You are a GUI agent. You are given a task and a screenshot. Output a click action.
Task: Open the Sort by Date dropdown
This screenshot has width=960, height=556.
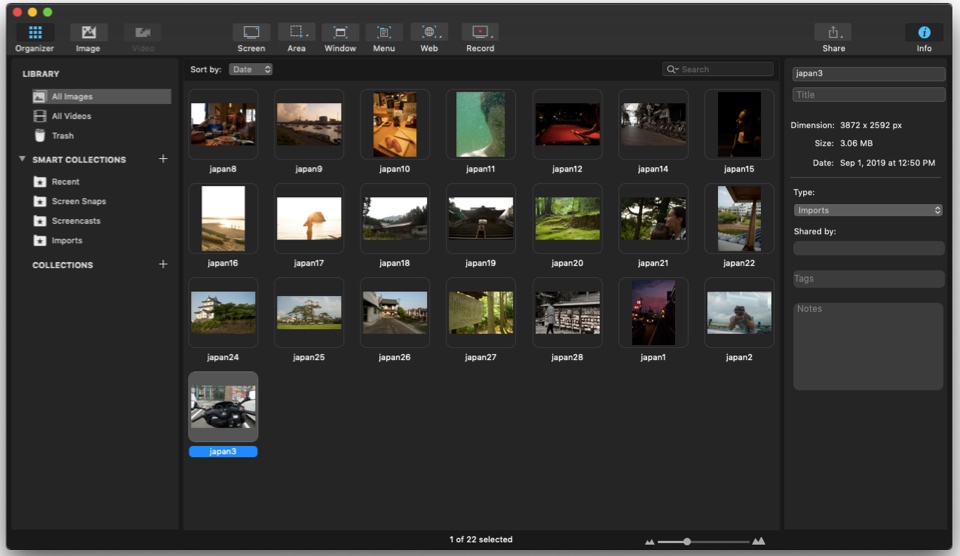(x=250, y=70)
